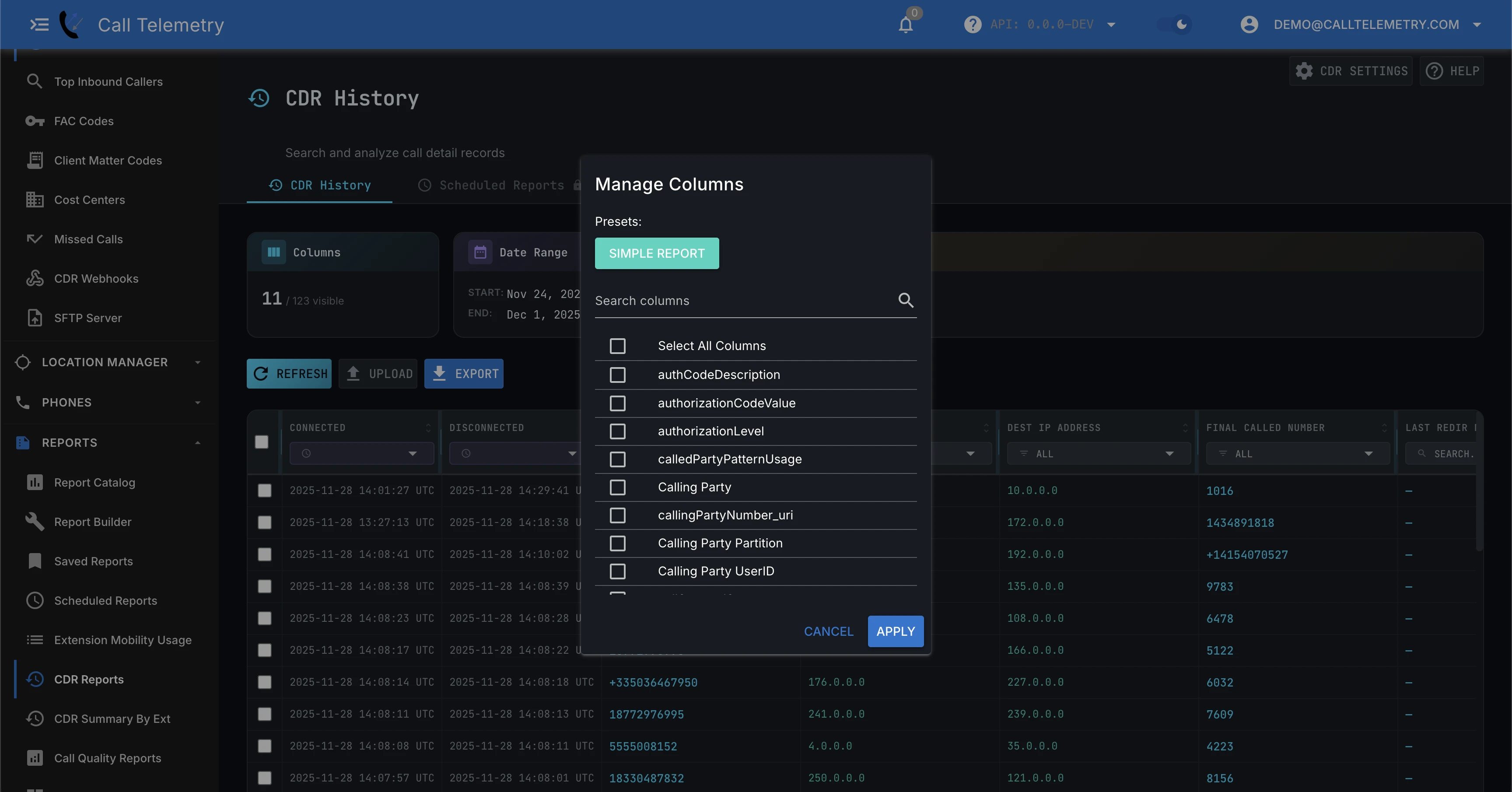Click the Scheduled Reports clock icon in sidebar
The width and height of the screenshot is (1512, 792).
(x=35, y=601)
